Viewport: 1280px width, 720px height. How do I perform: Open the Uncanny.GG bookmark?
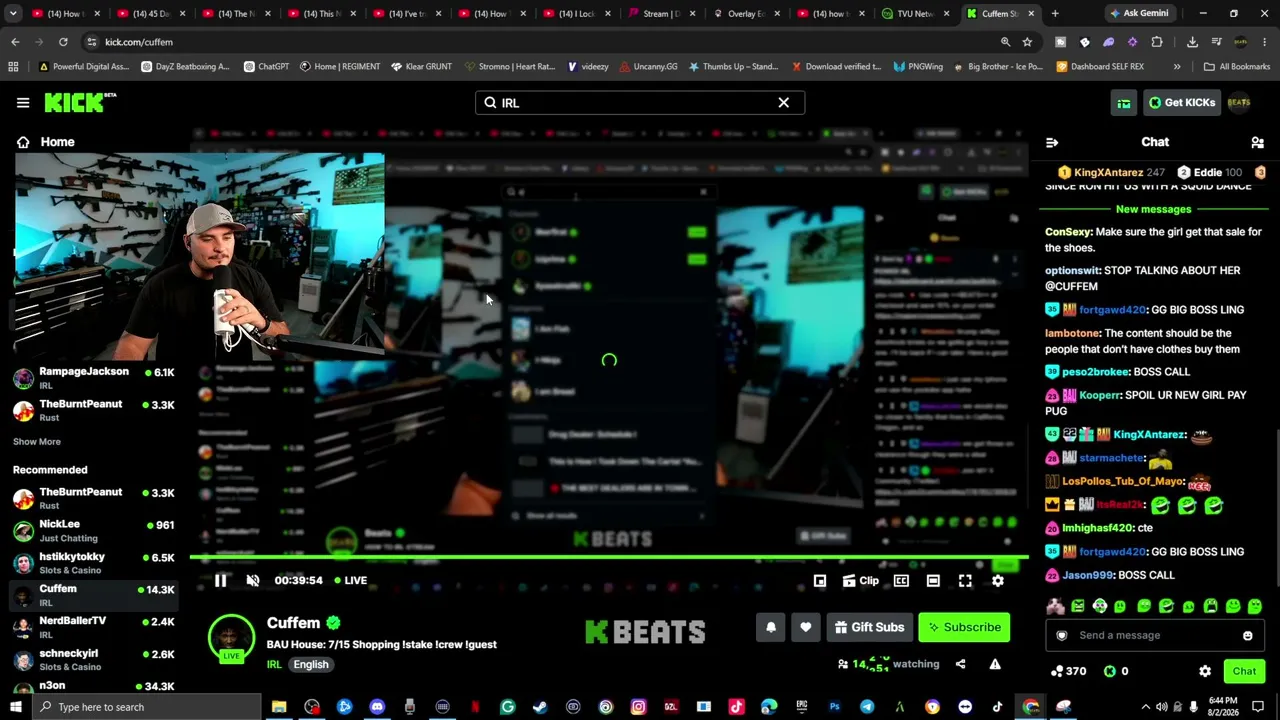(647, 67)
